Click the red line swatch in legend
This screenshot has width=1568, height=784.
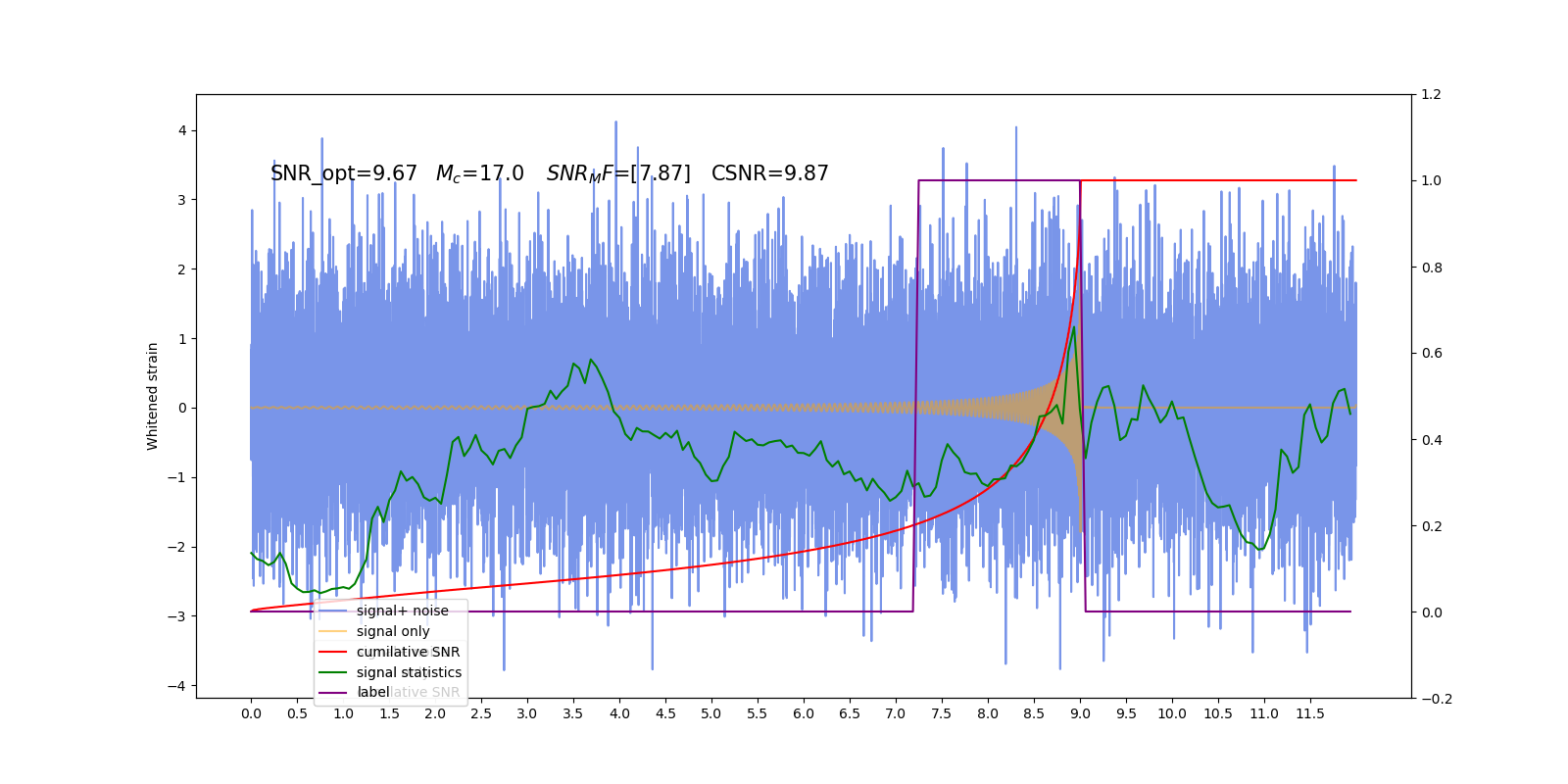tap(333, 652)
